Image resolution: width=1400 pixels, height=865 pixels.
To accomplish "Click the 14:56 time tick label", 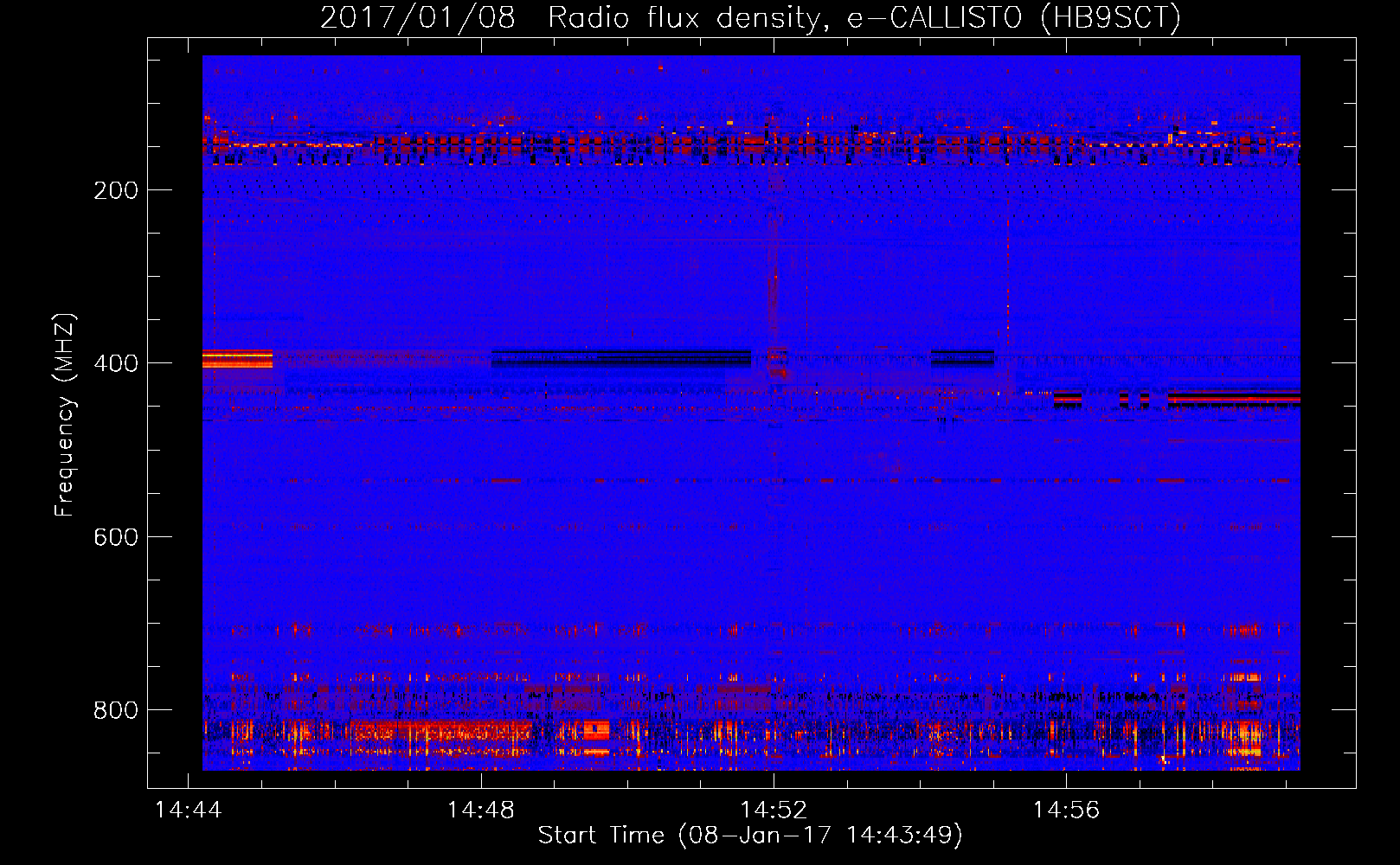I will coord(1066,811).
